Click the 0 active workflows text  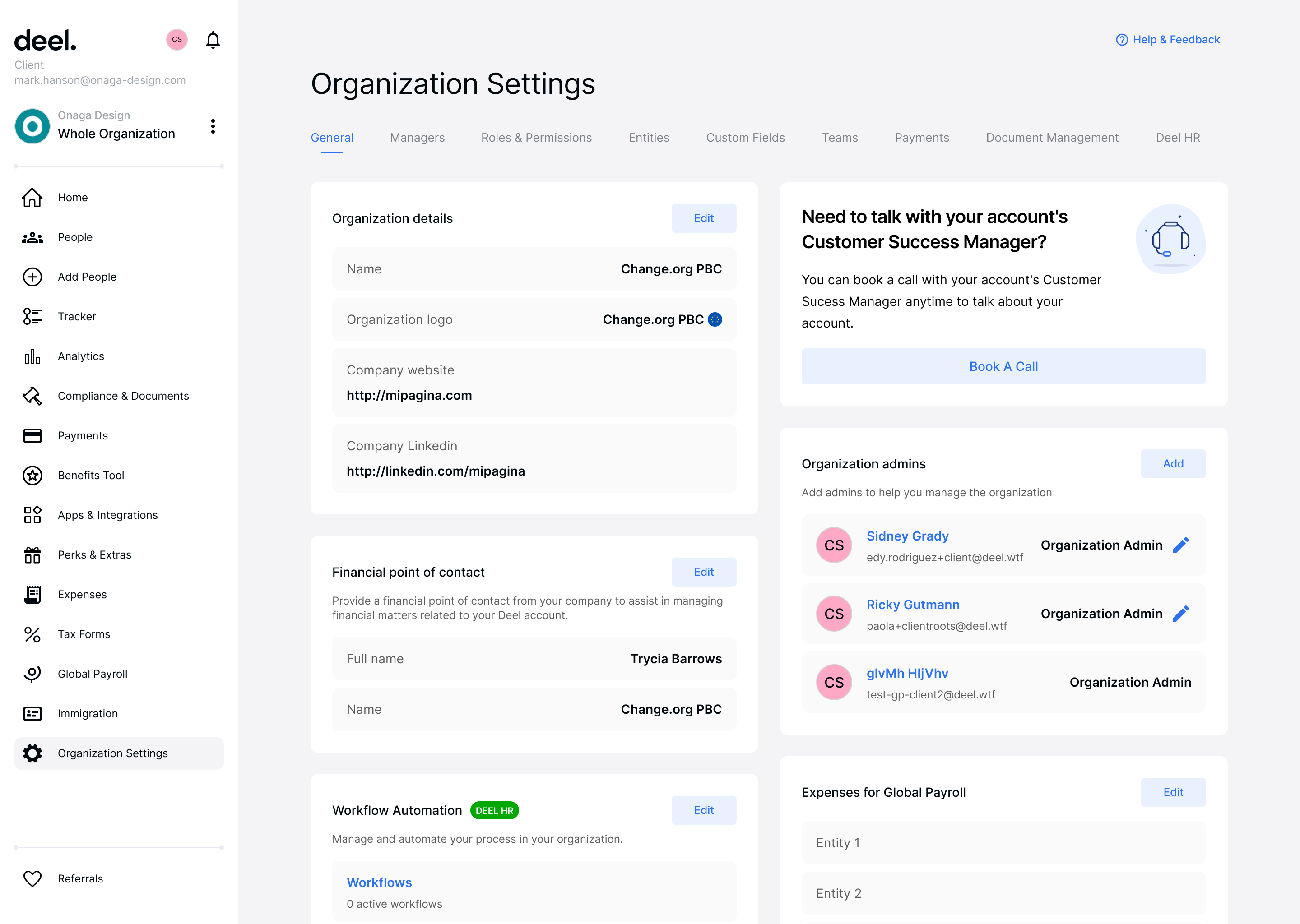[x=395, y=904]
